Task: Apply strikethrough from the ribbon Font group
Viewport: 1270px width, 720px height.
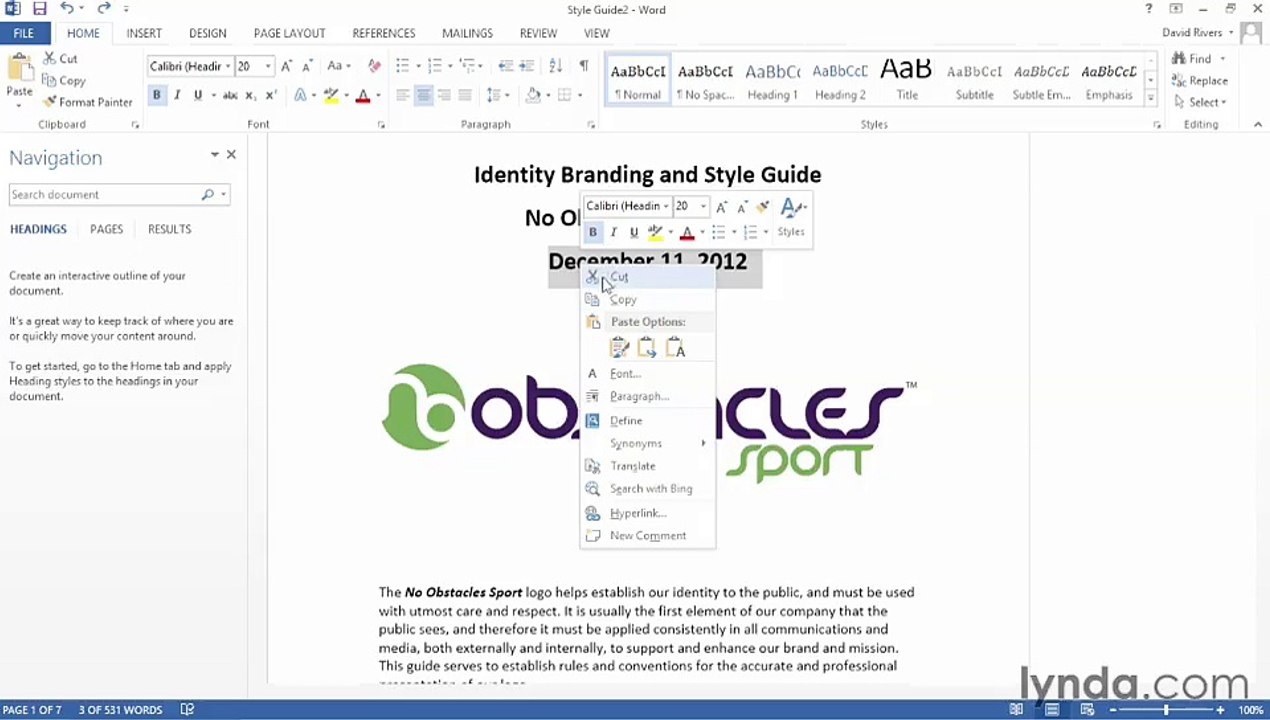Action: [230, 95]
